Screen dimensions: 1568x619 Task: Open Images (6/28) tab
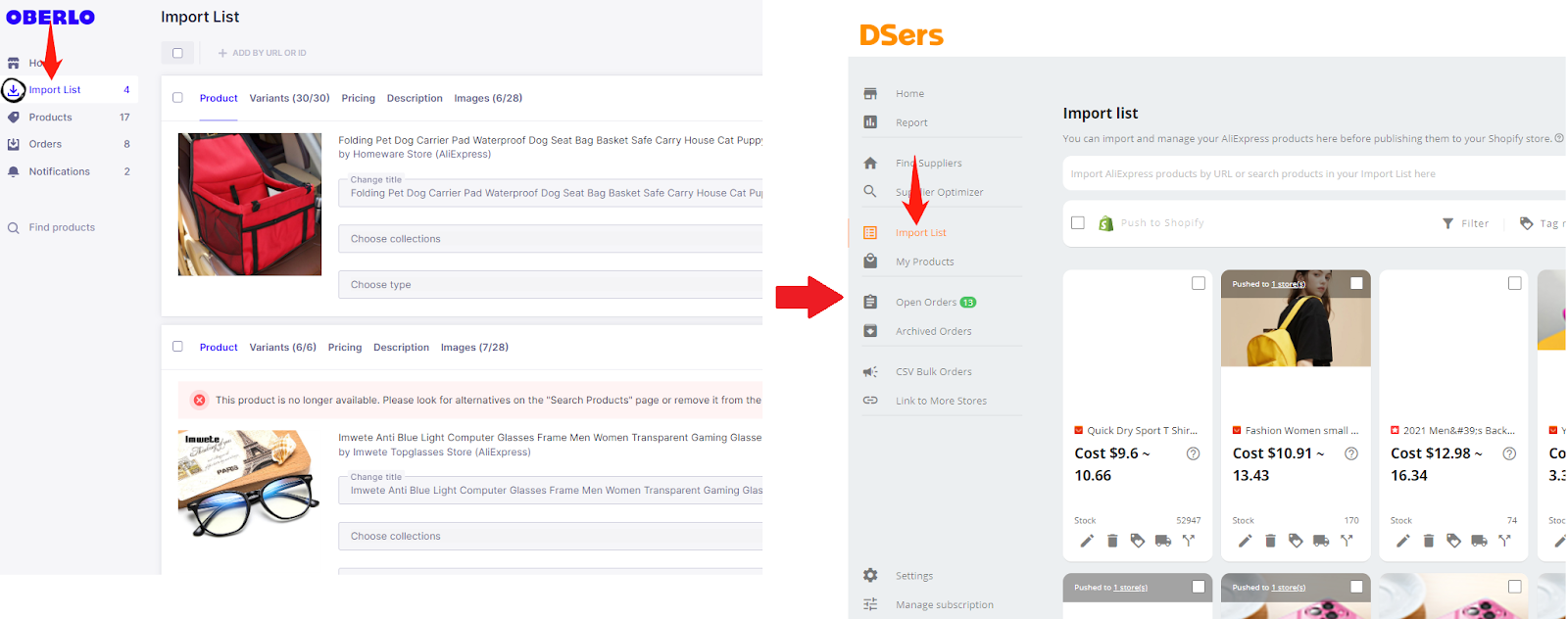[x=488, y=98]
